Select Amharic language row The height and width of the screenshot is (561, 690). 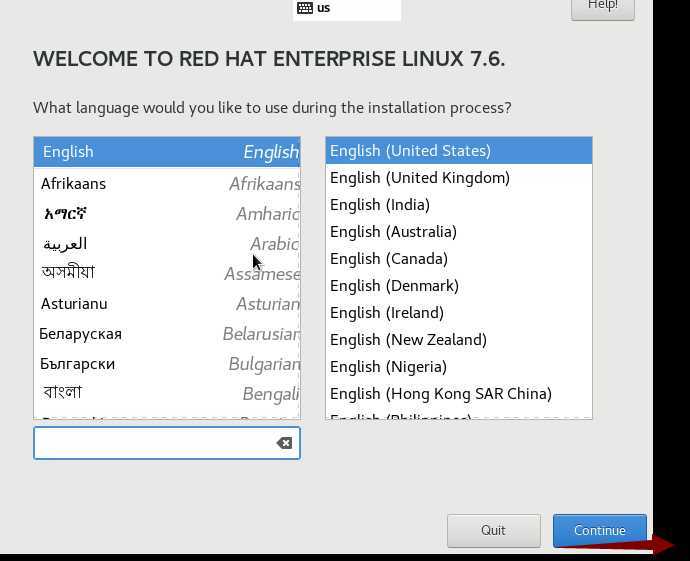(167, 214)
